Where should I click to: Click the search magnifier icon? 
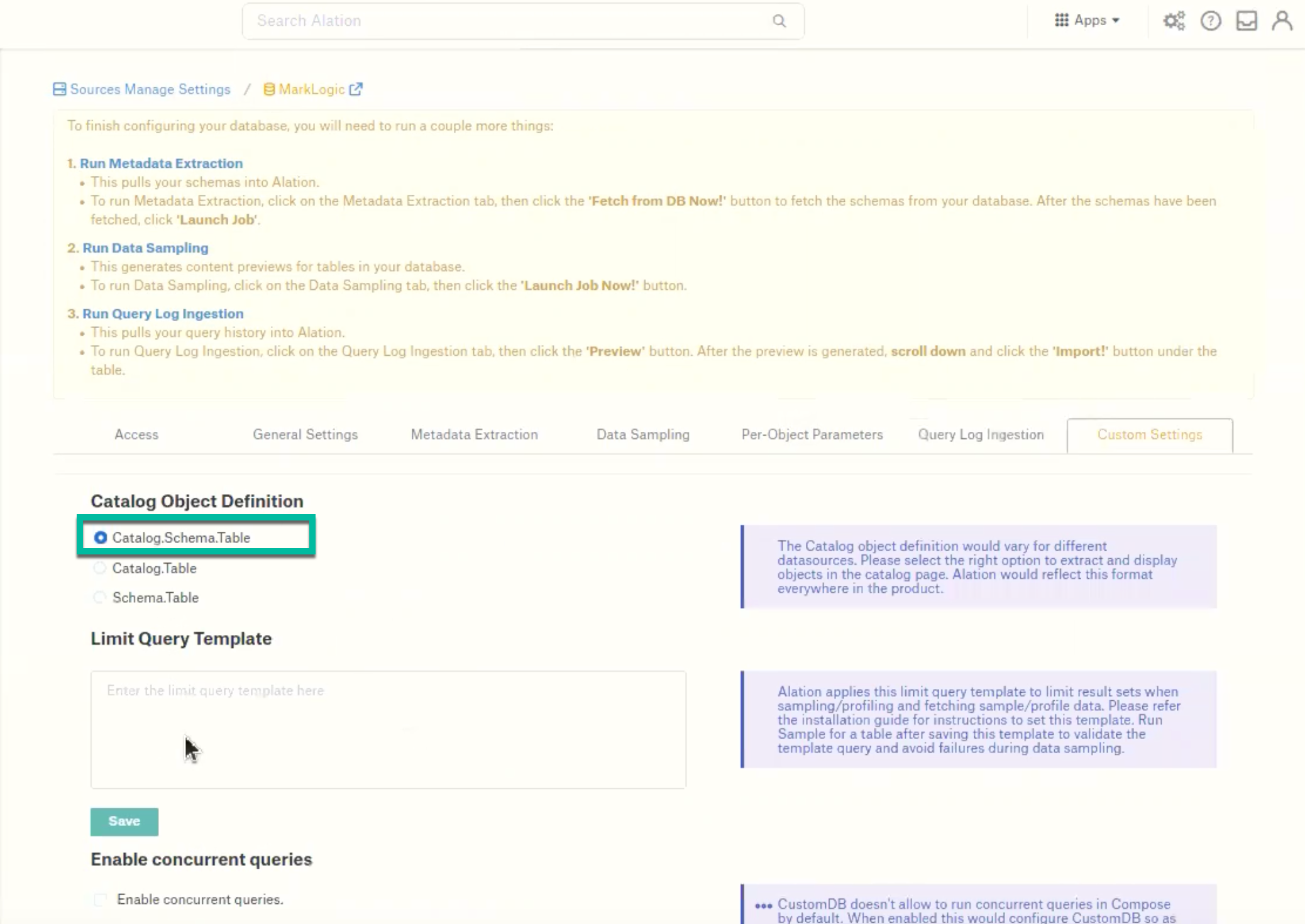[x=779, y=20]
